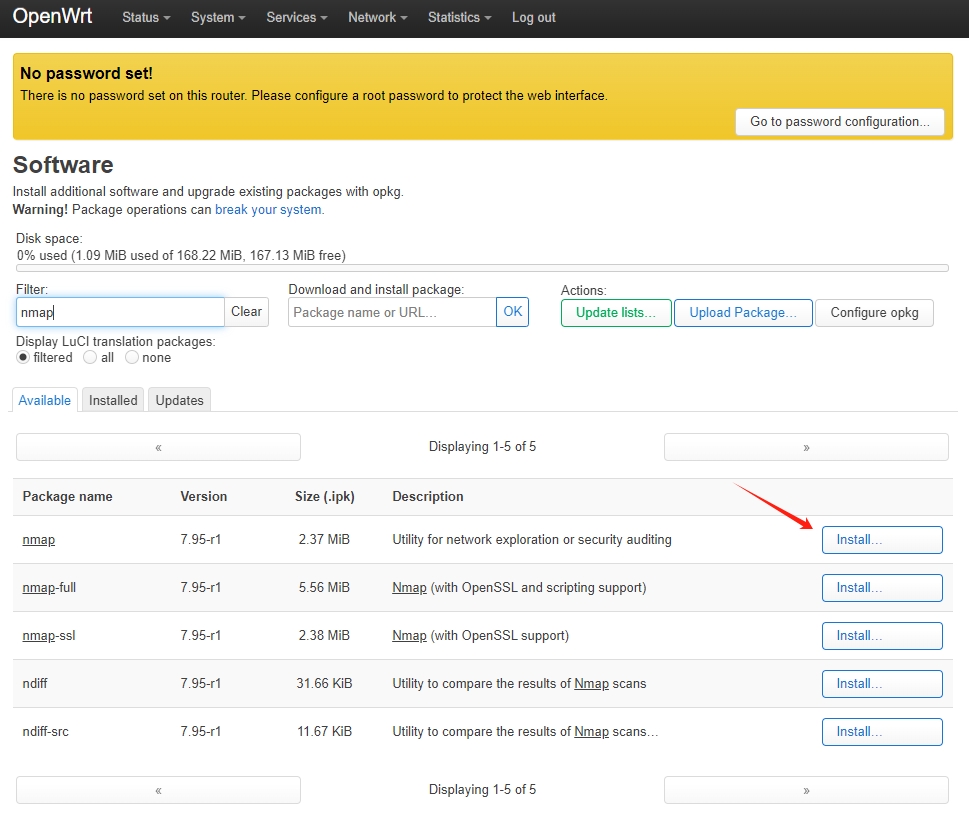Select the filtered translation option
Viewport: 969px width, 834px height.
pos(23,357)
